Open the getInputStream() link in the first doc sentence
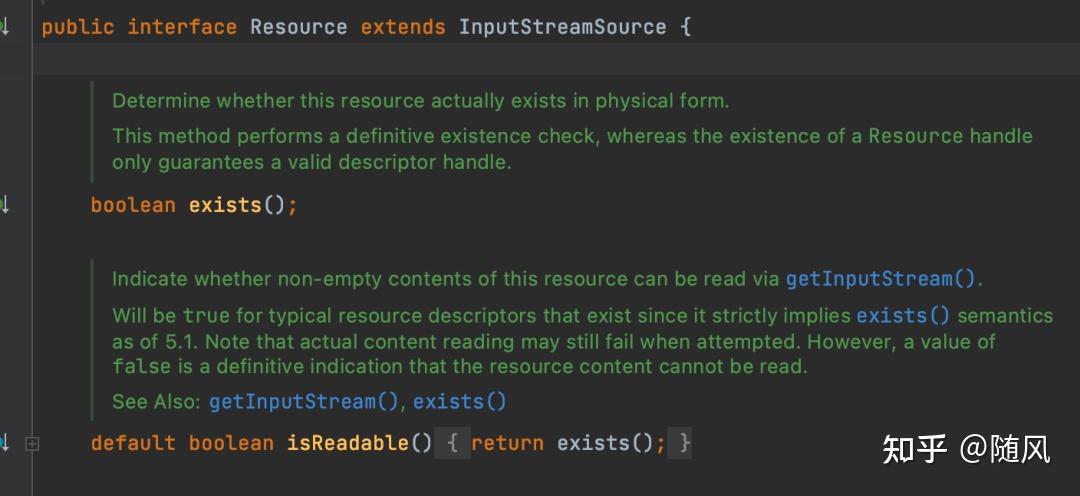Viewport: 1080px width, 496px height. click(x=879, y=279)
